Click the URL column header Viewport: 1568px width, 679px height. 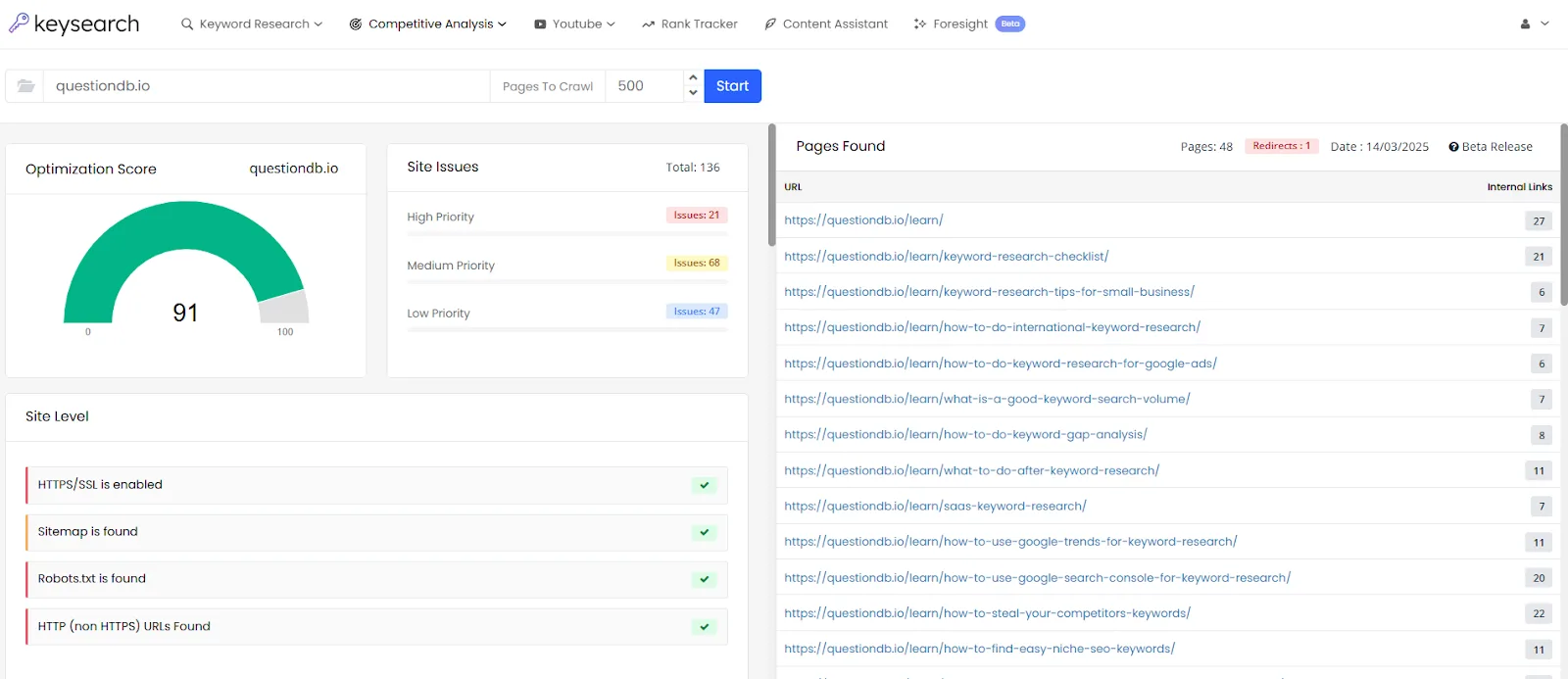pos(793,187)
